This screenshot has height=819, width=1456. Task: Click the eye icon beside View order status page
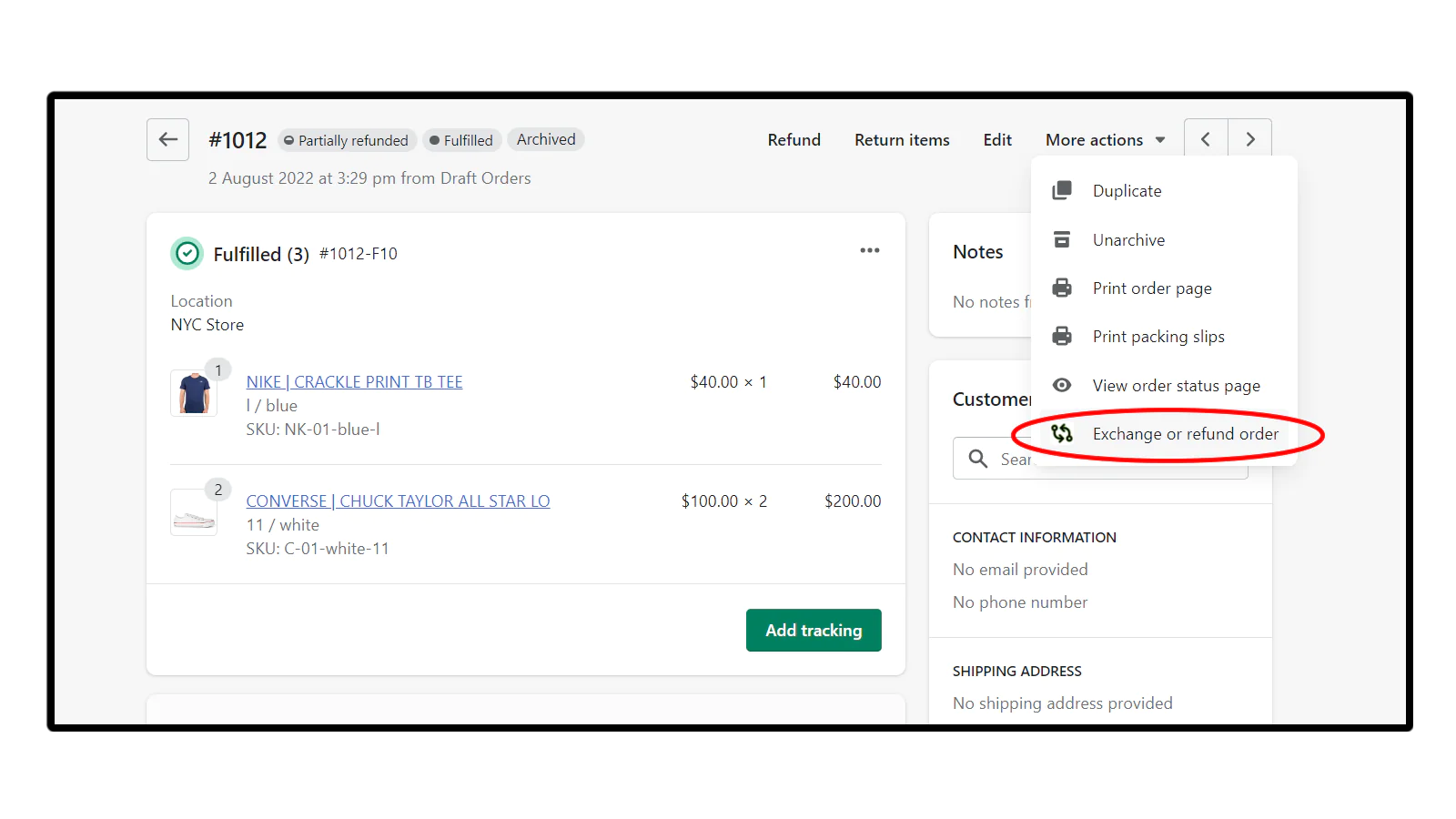[1062, 385]
